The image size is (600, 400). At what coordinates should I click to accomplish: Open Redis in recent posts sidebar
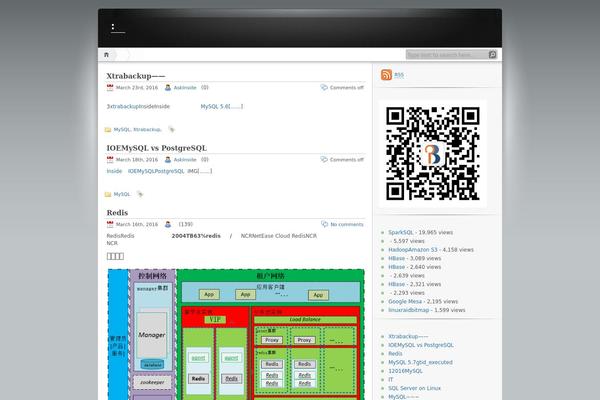[x=395, y=354]
